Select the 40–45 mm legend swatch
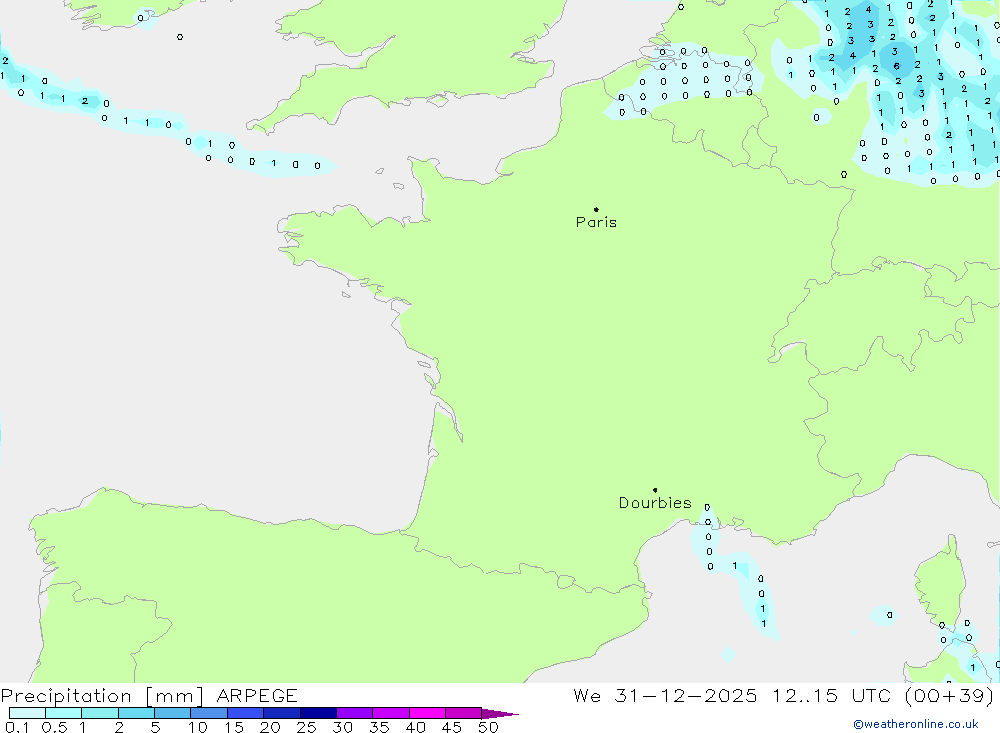 point(427,713)
